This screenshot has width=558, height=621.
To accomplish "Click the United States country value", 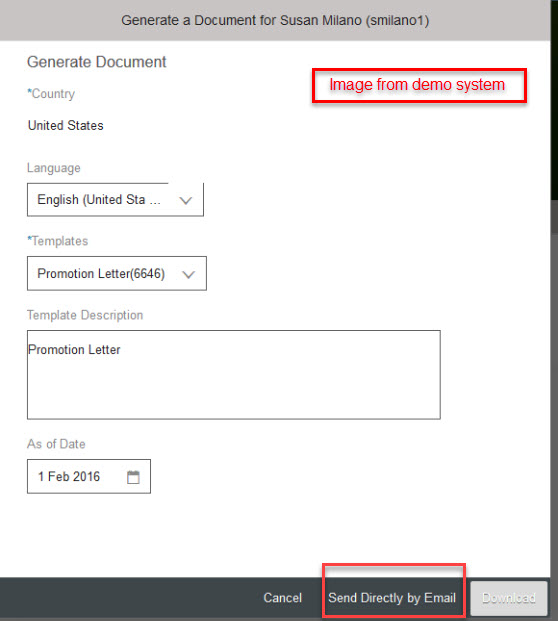I will (x=66, y=126).
